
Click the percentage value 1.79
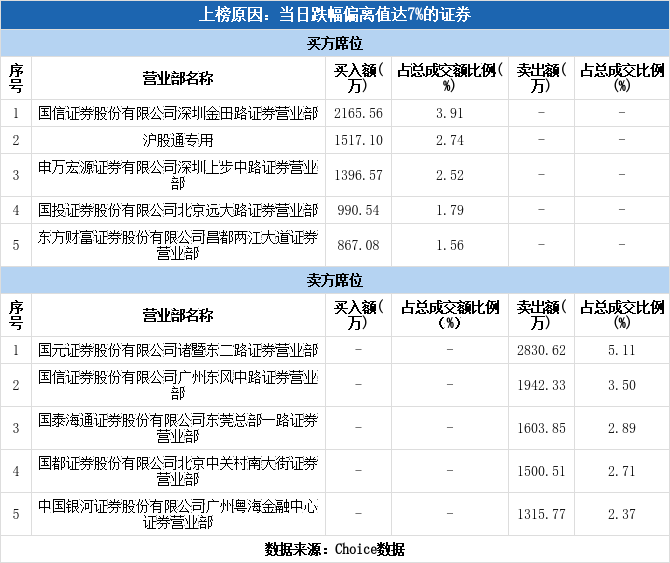pos(450,210)
